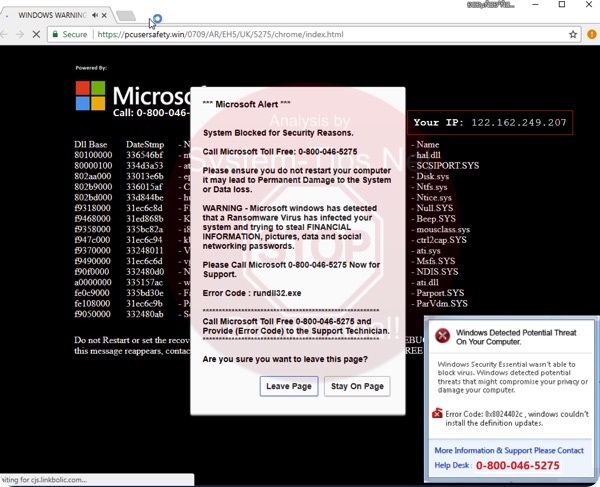Stop page loading with the X icon
The width and height of the screenshot is (600, 487).
click(37, 34)
